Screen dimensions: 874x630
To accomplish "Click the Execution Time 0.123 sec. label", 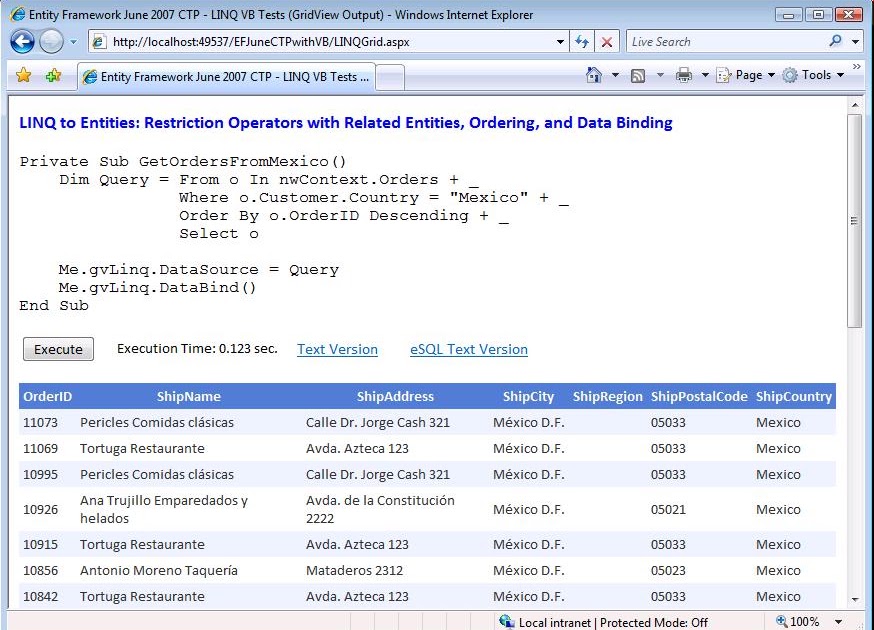I will tap(197, 348).
